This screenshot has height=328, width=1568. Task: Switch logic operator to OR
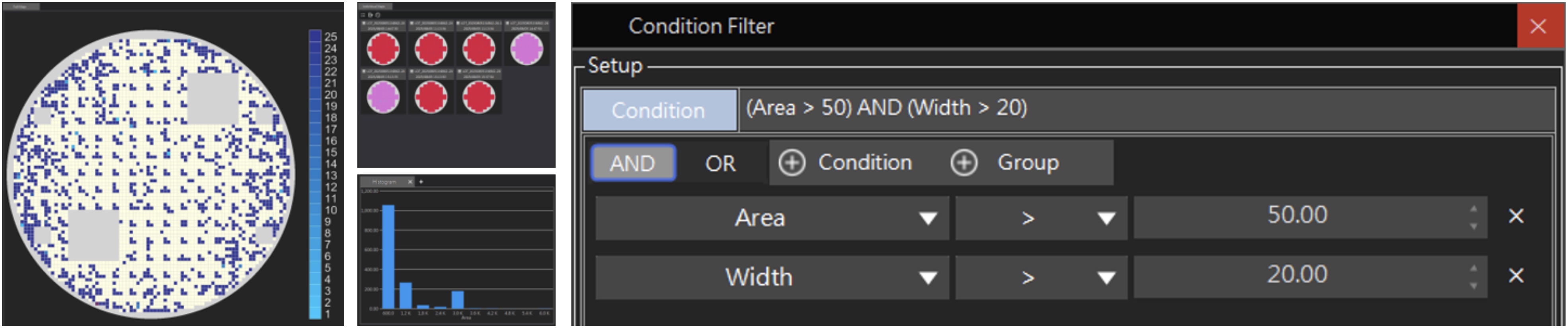click(x=720, y=163)
